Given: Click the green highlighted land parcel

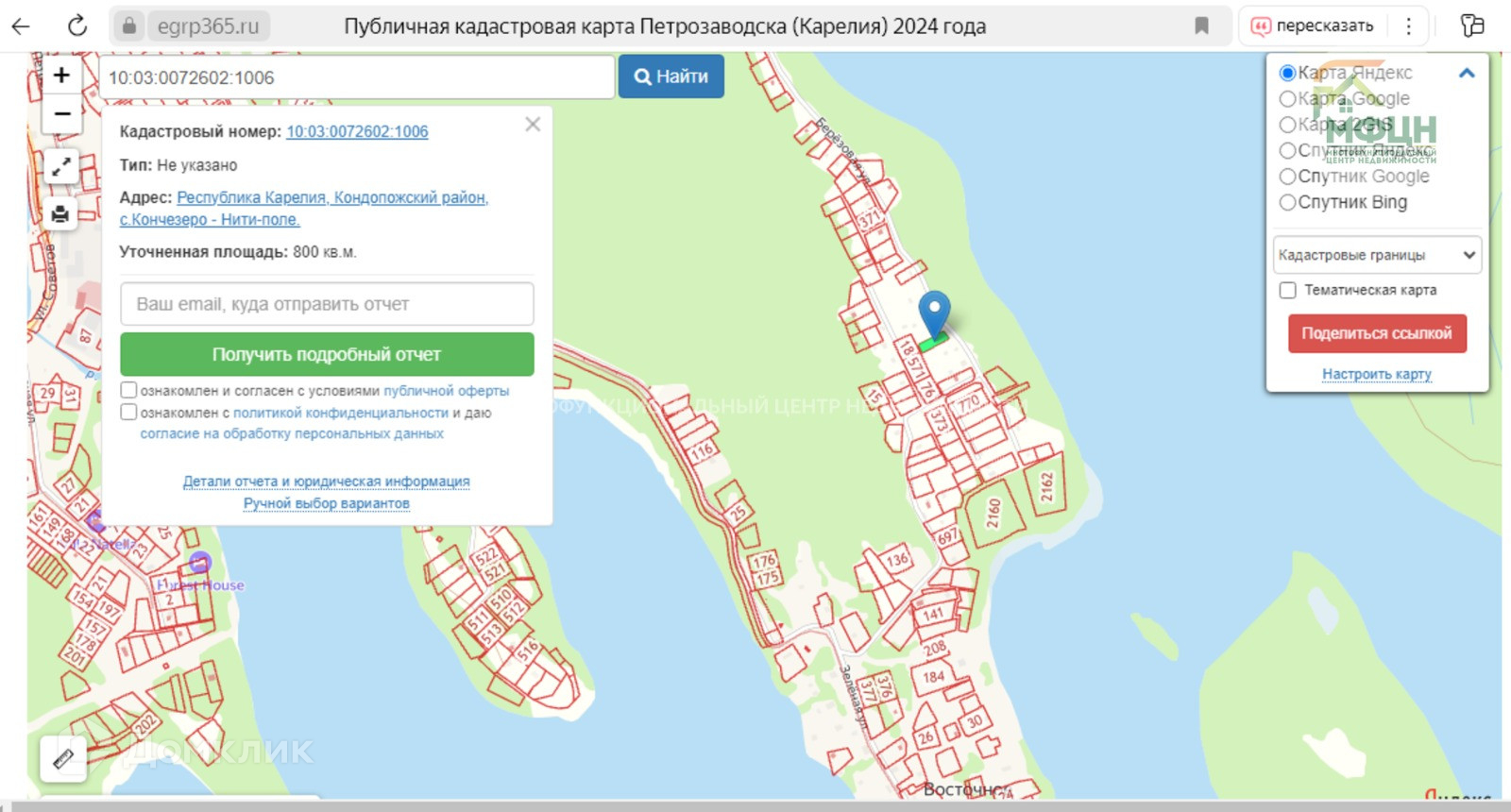Looking at the screenshot, I should [x=932, y=341].
